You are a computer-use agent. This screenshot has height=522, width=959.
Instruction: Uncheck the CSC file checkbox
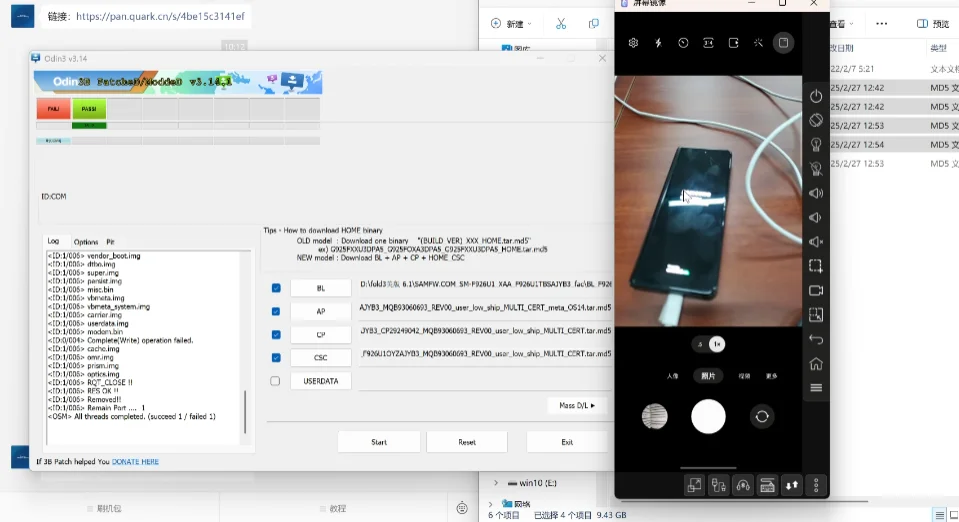[x=276, y=357]
